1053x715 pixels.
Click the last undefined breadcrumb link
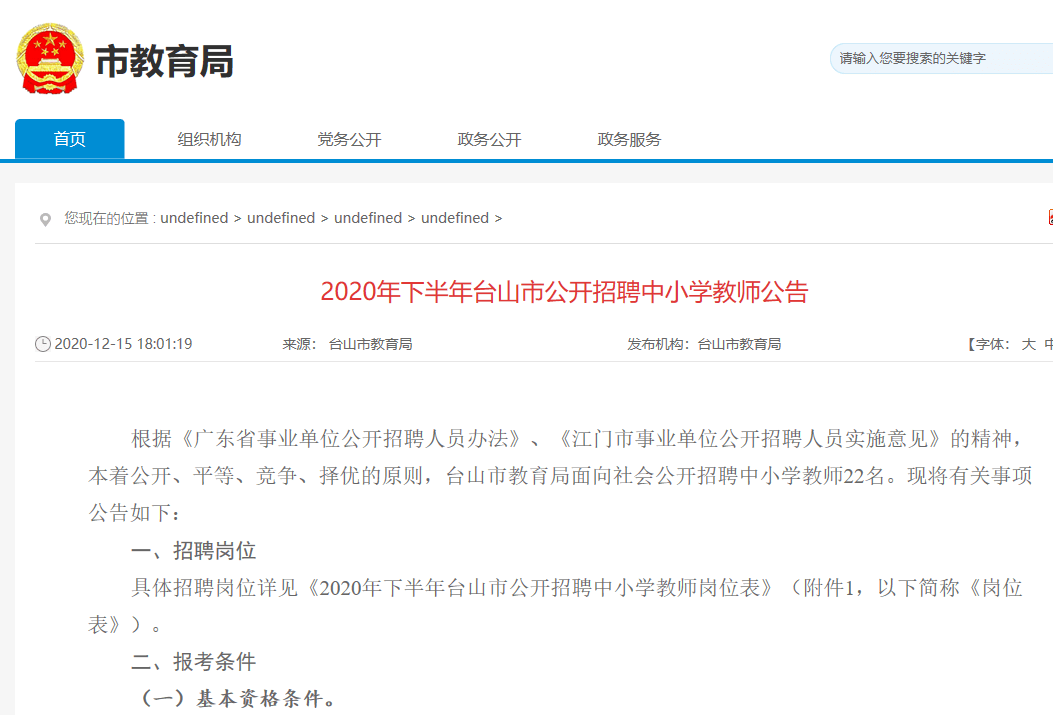pos(455,218)
